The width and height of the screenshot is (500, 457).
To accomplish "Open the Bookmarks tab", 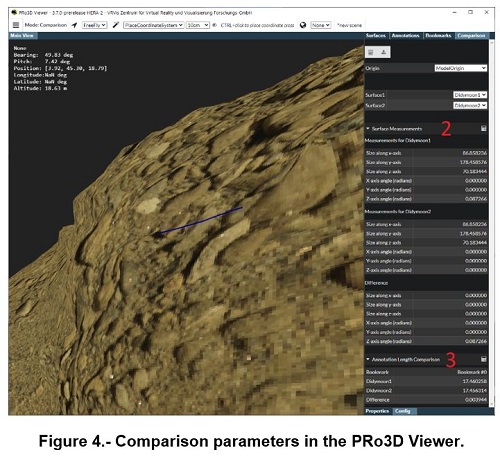I will click(438, 35).
